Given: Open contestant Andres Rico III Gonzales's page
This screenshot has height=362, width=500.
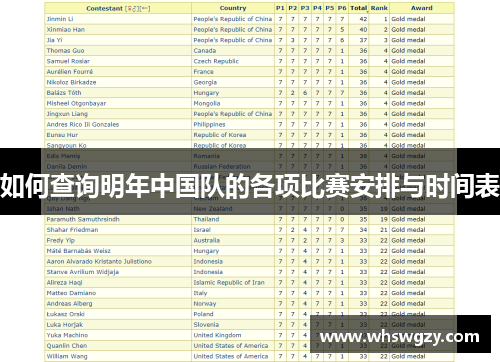Looking at the screenshot, I should click(83, 124).
